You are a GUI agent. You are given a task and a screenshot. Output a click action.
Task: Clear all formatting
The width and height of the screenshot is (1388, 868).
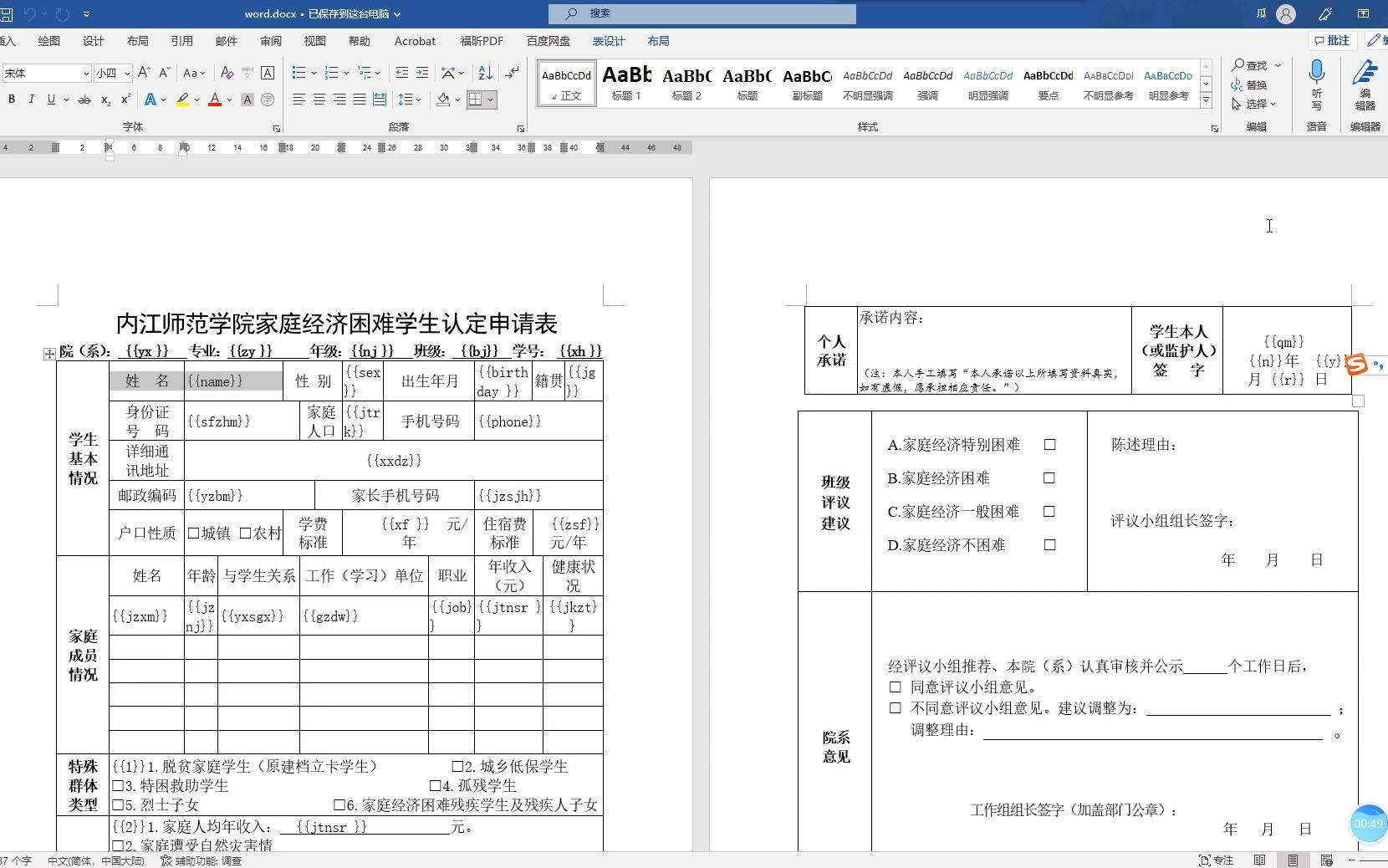coord(227,73)
